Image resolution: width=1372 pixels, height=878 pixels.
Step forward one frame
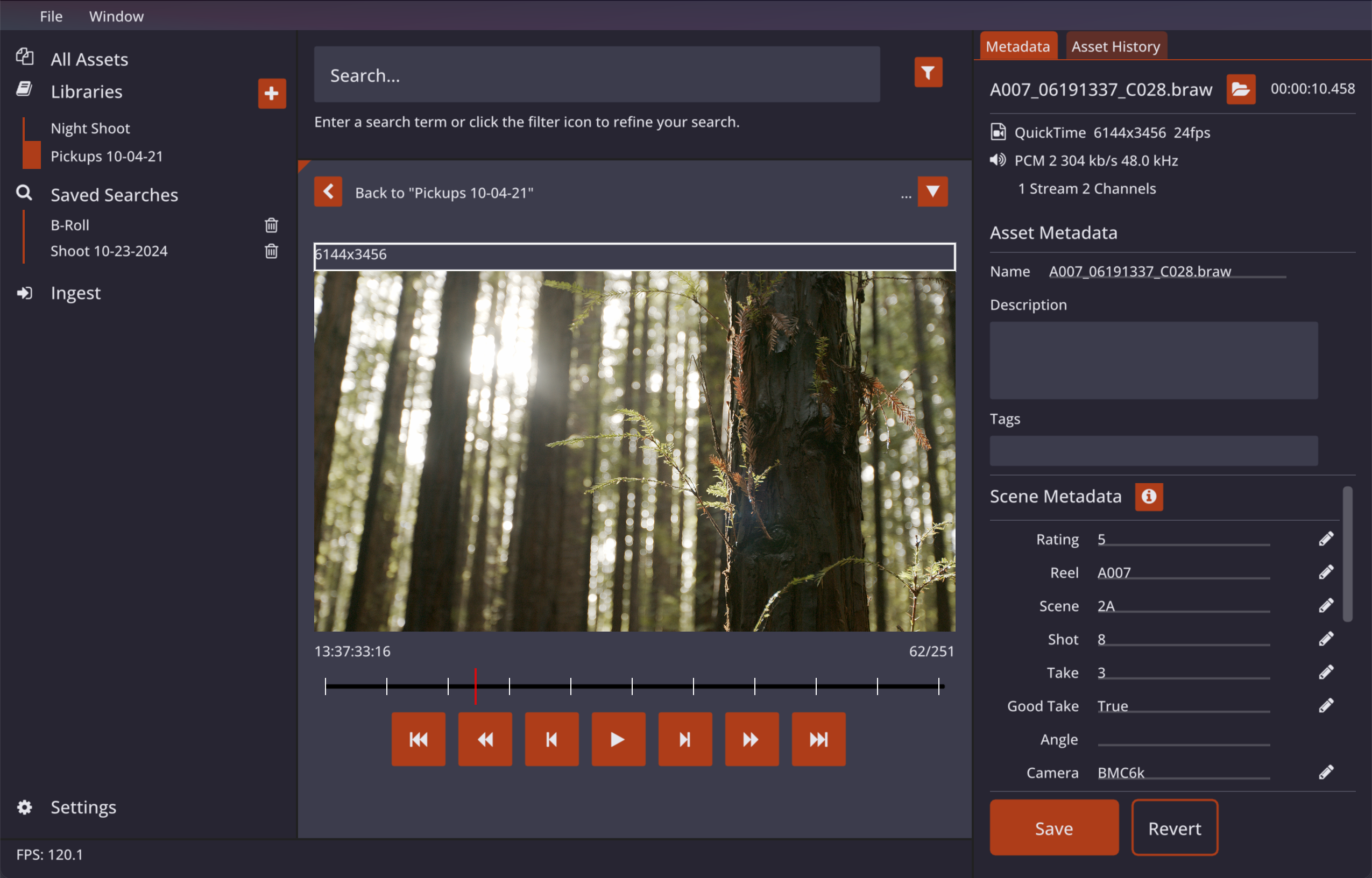pos(684,739)
